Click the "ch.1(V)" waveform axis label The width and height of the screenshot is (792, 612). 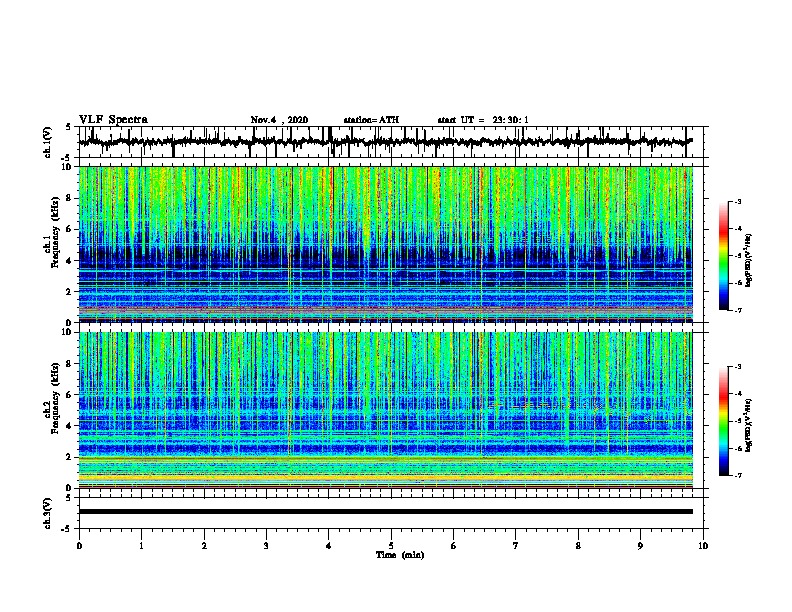coord(48,142)
